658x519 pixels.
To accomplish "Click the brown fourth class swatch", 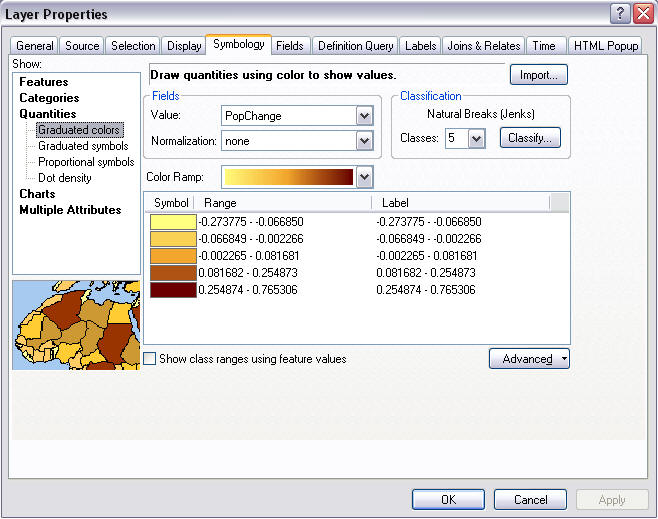I will tap(173, 273).
